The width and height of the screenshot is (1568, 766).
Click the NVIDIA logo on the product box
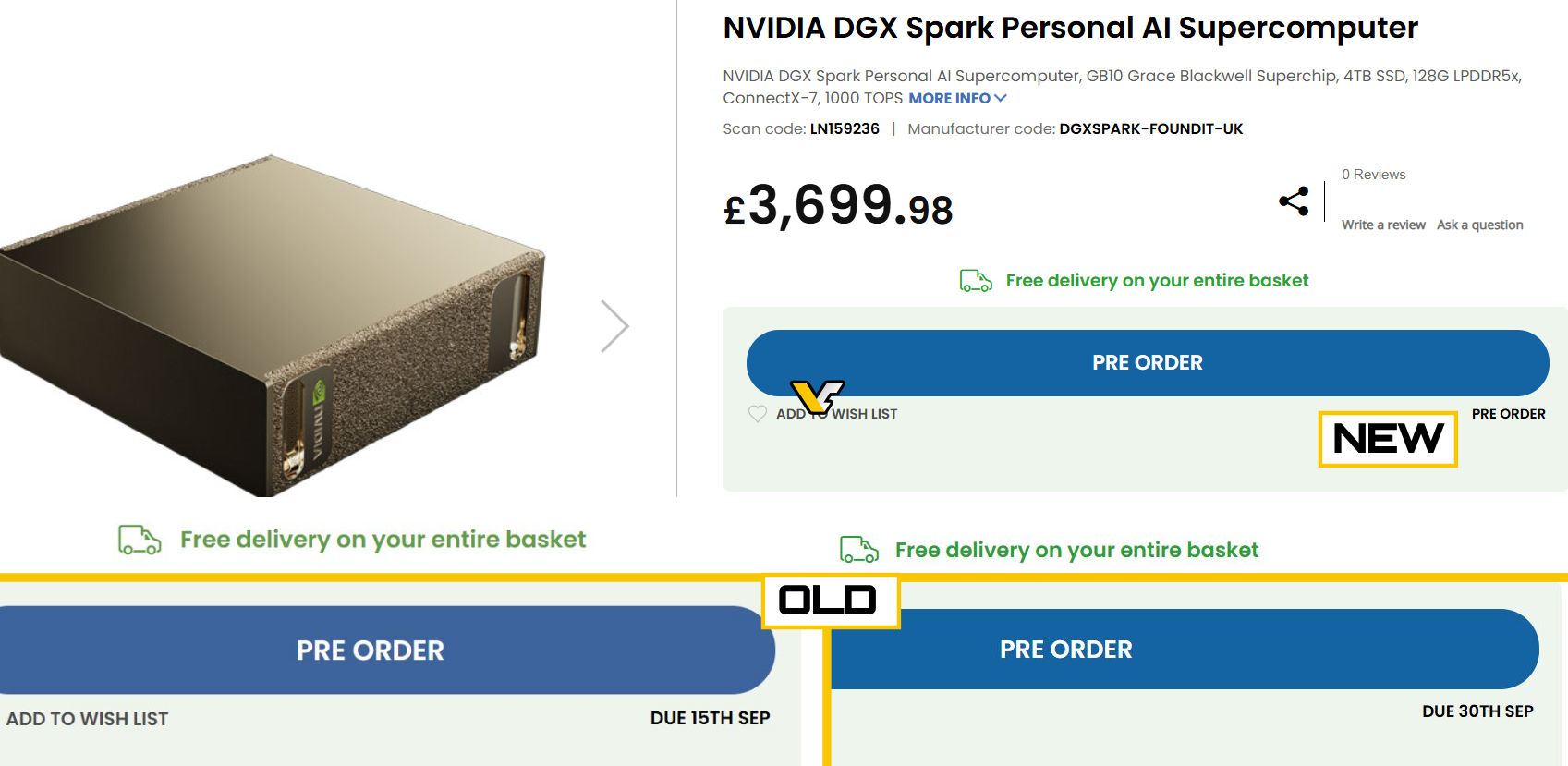[320, 392]
